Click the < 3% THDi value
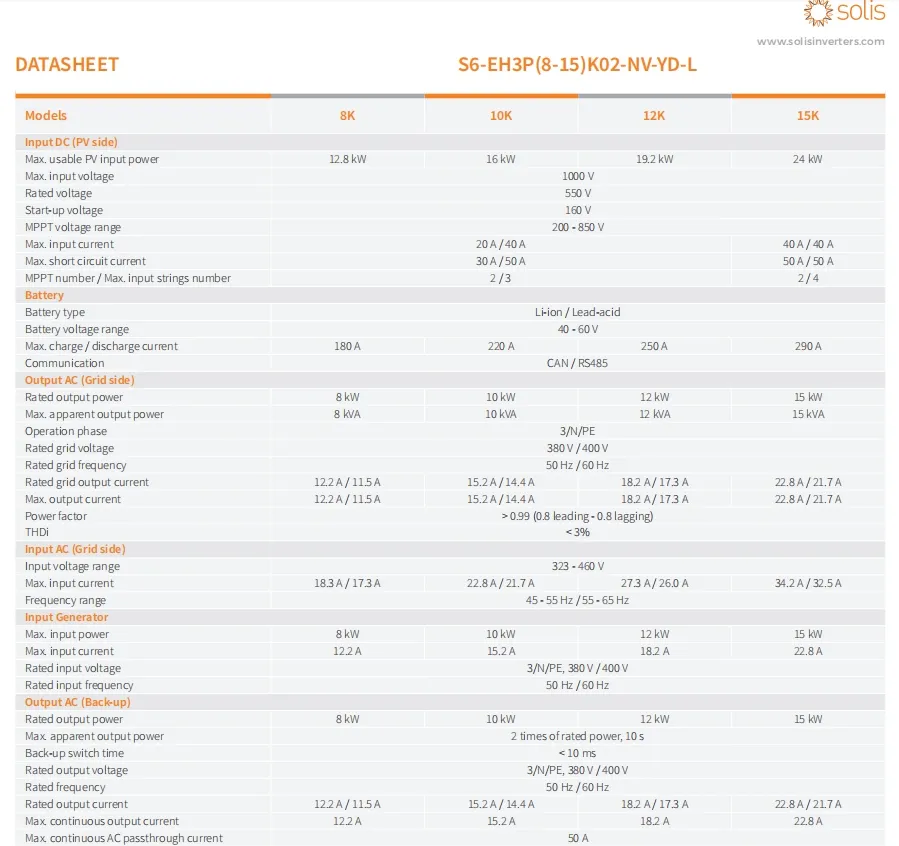 [x=578, y=532]
